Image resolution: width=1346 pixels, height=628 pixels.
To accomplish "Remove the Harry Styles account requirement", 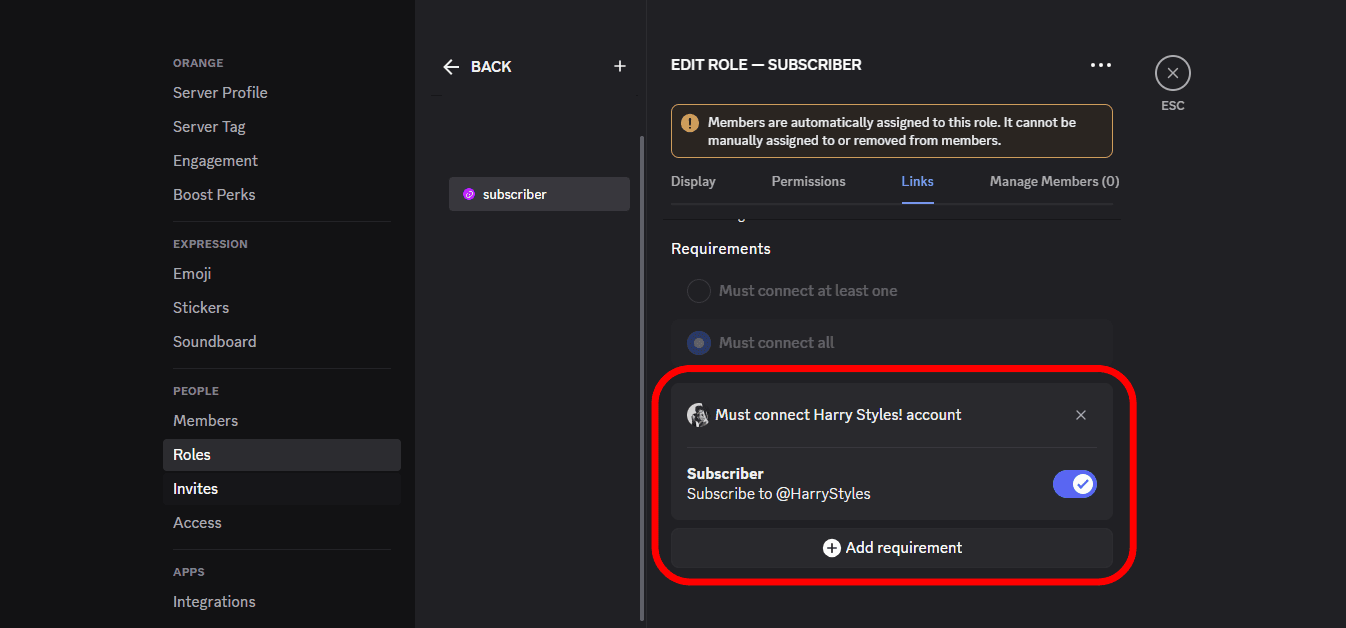I will click(1080, 415).
